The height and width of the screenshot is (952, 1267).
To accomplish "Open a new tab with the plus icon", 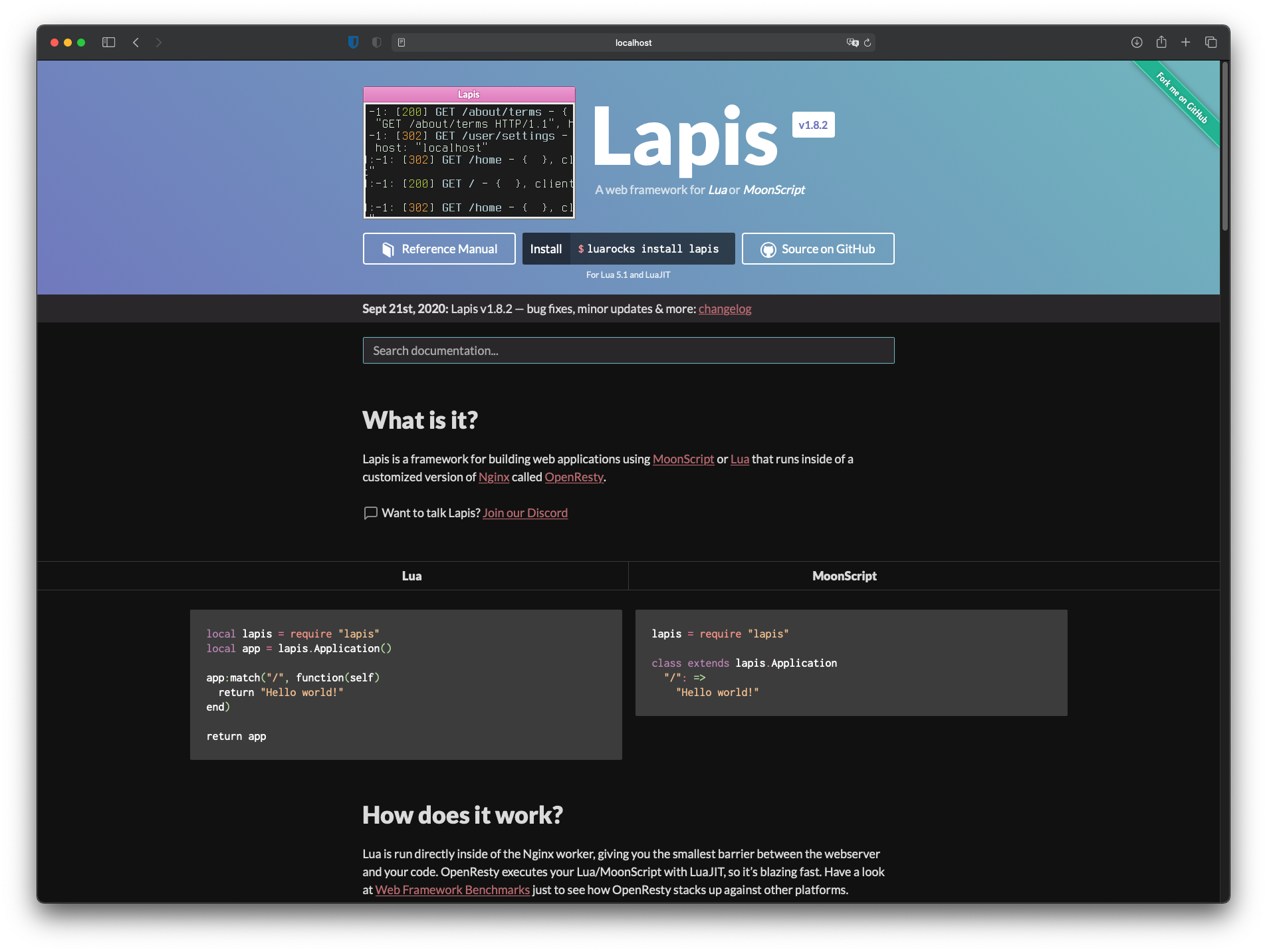I will pos(1185,43).
